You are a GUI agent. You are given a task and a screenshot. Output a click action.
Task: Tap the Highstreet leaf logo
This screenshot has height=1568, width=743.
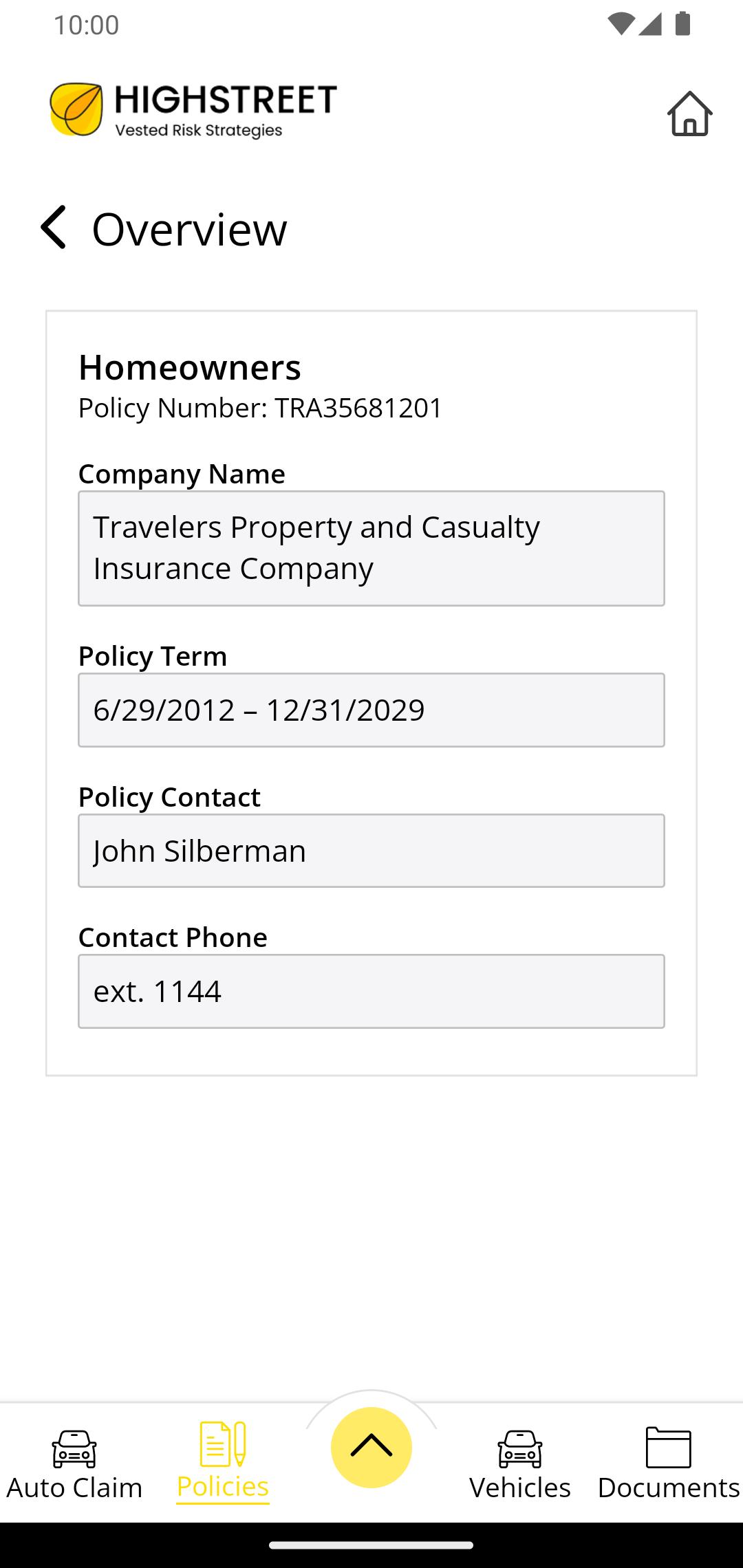76,109
